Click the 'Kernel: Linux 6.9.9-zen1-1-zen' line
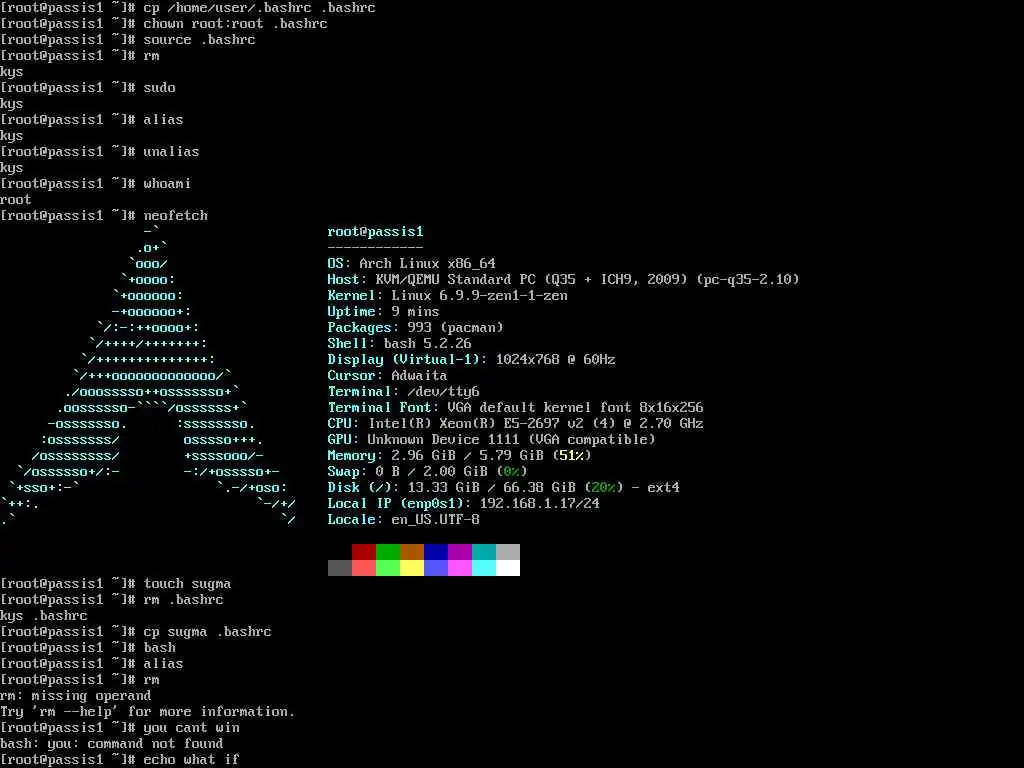The image size is (1024, 768). coord(448,296)
